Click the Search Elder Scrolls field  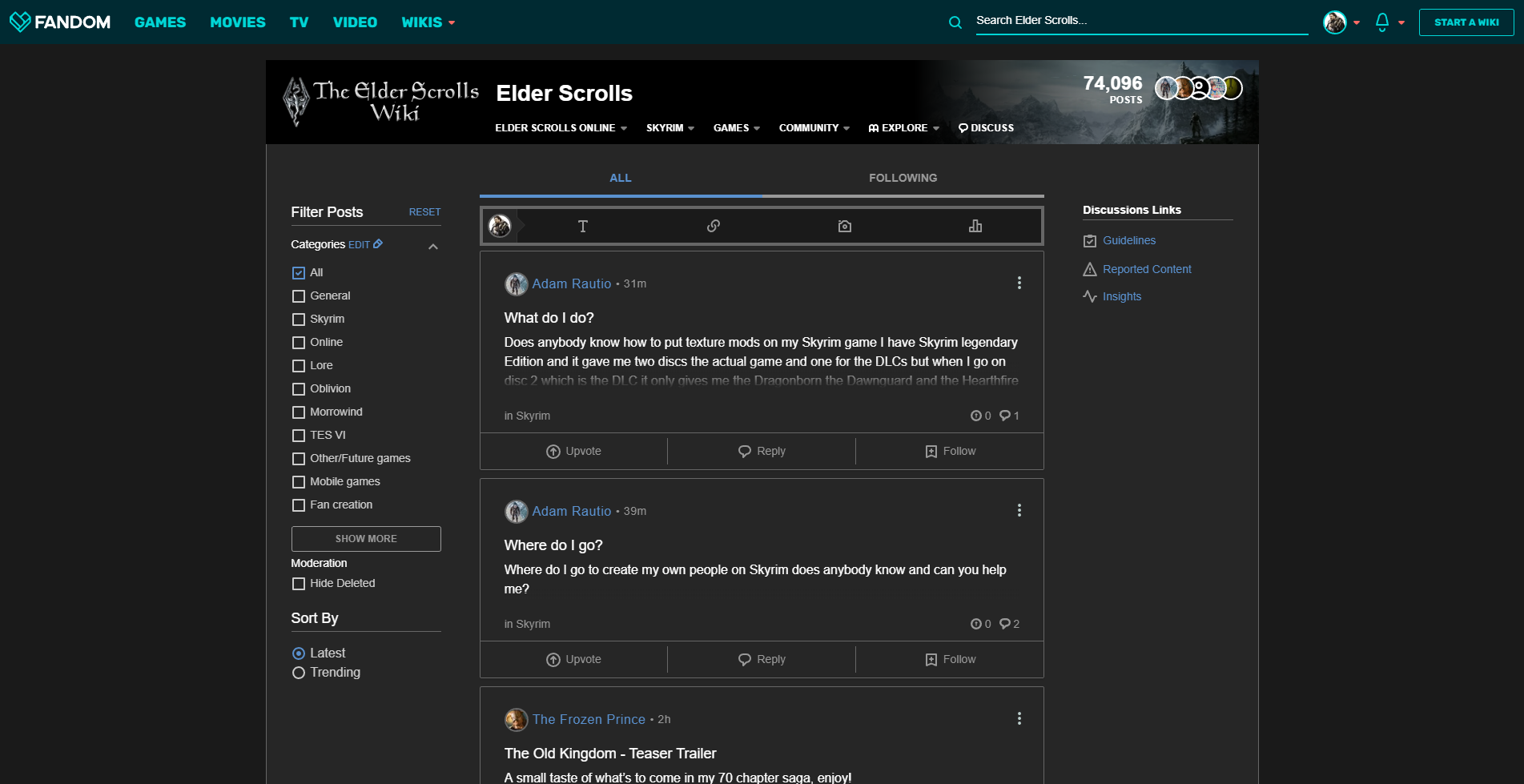pos(1142,22)
